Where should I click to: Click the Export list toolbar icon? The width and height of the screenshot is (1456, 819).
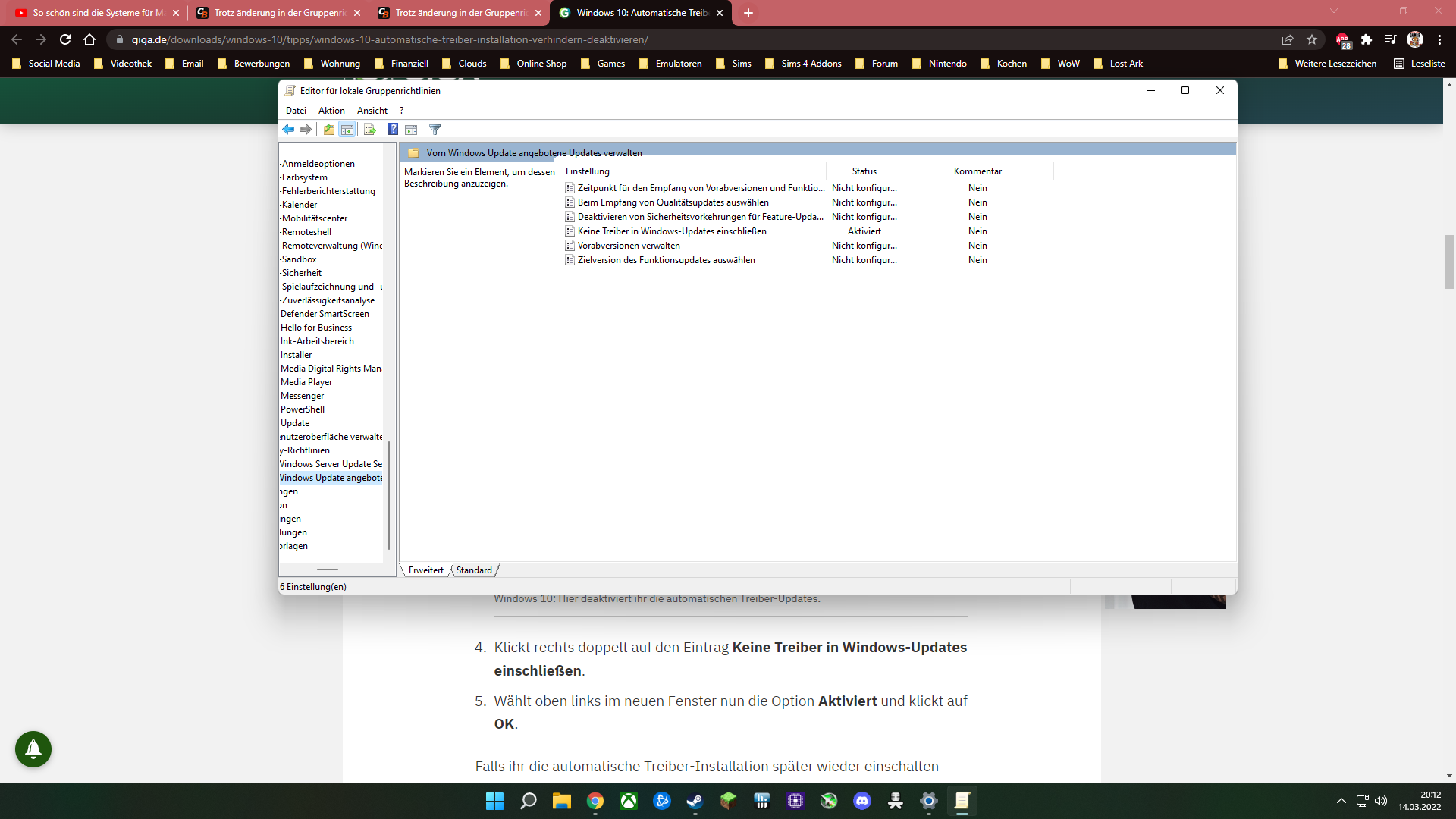(x=369, y=130)
